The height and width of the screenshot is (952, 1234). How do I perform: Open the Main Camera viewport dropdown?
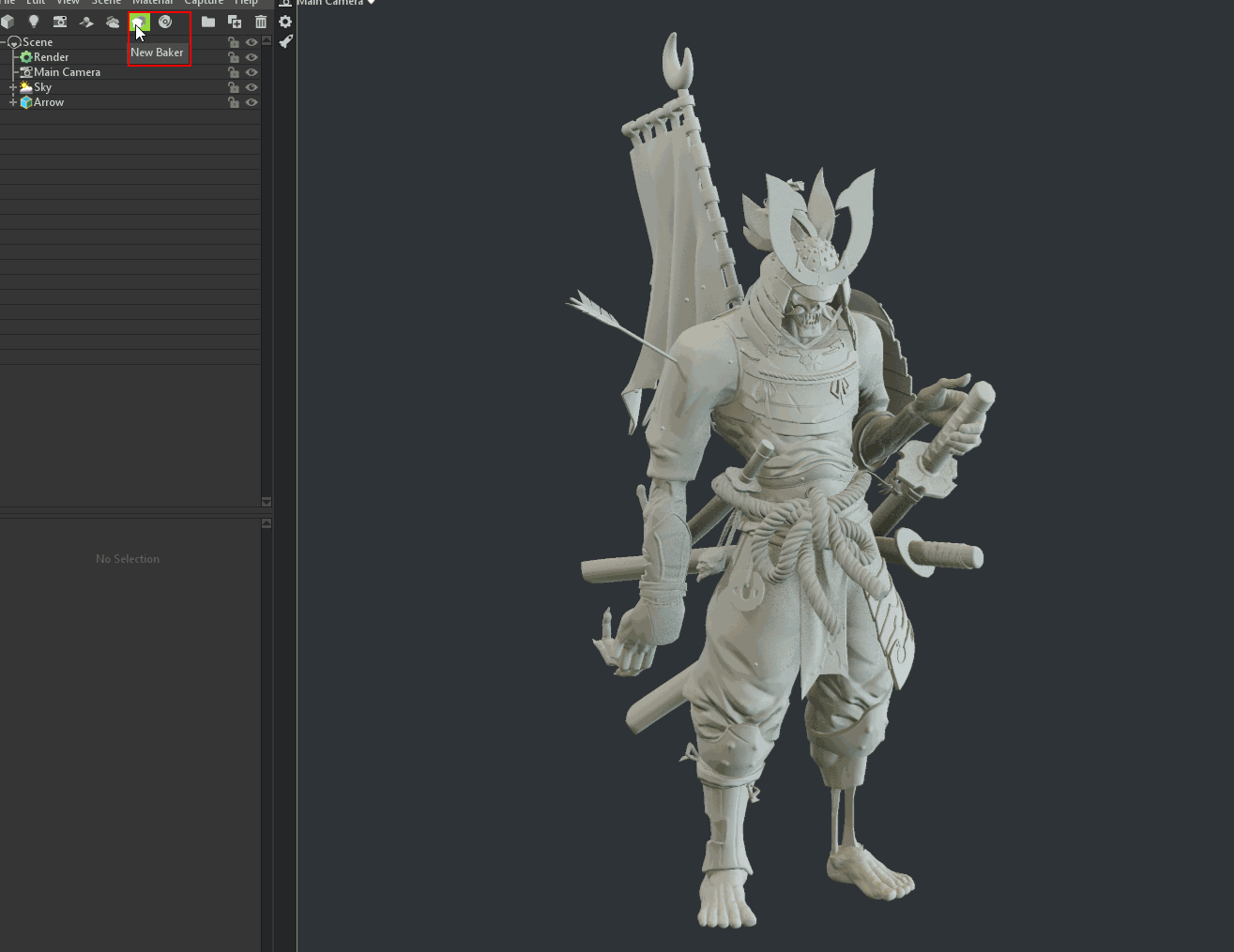pyautogui.click(x=336, y=3)
